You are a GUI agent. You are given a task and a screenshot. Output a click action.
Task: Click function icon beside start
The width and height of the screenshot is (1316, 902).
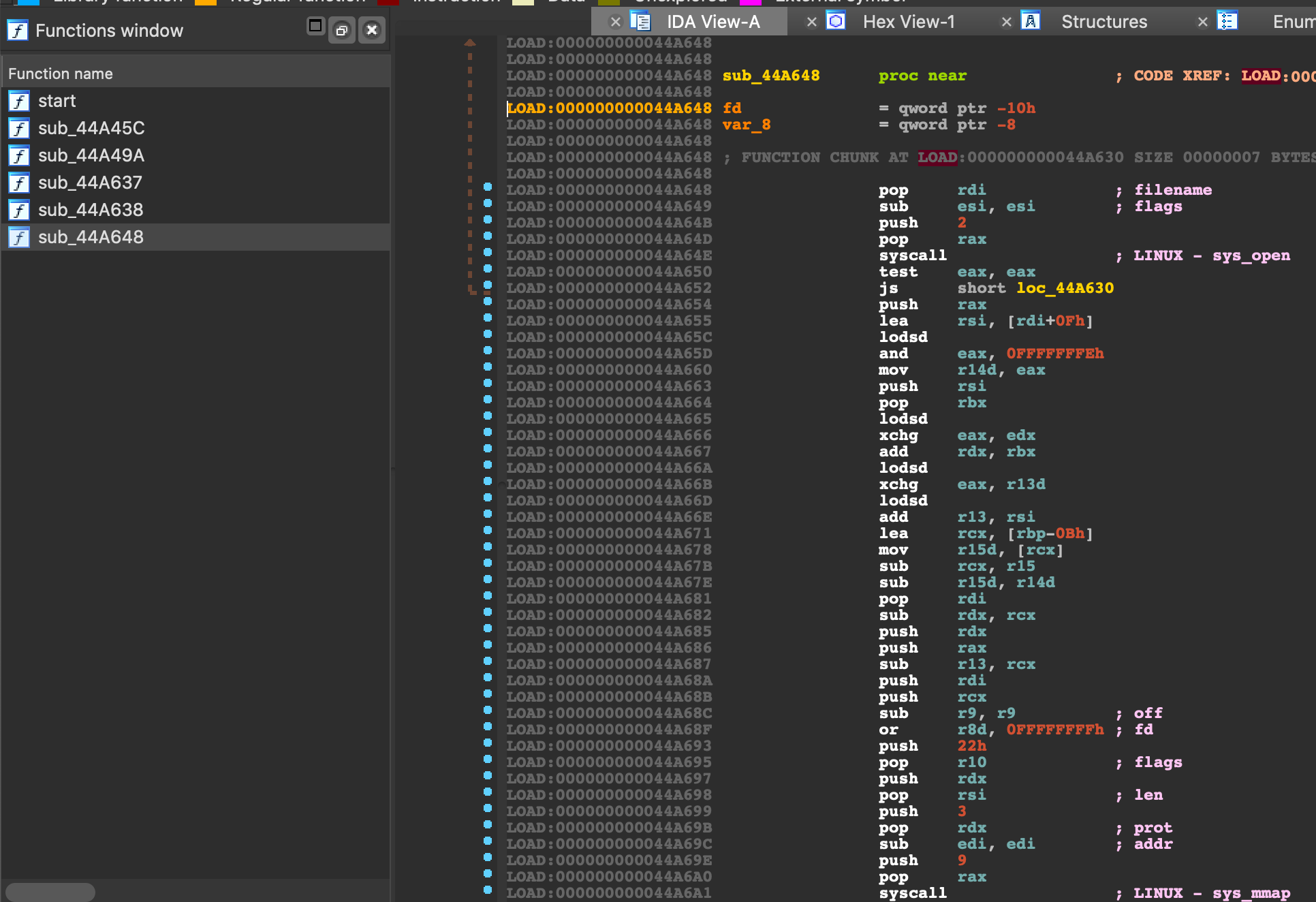(x=19, y=102)
